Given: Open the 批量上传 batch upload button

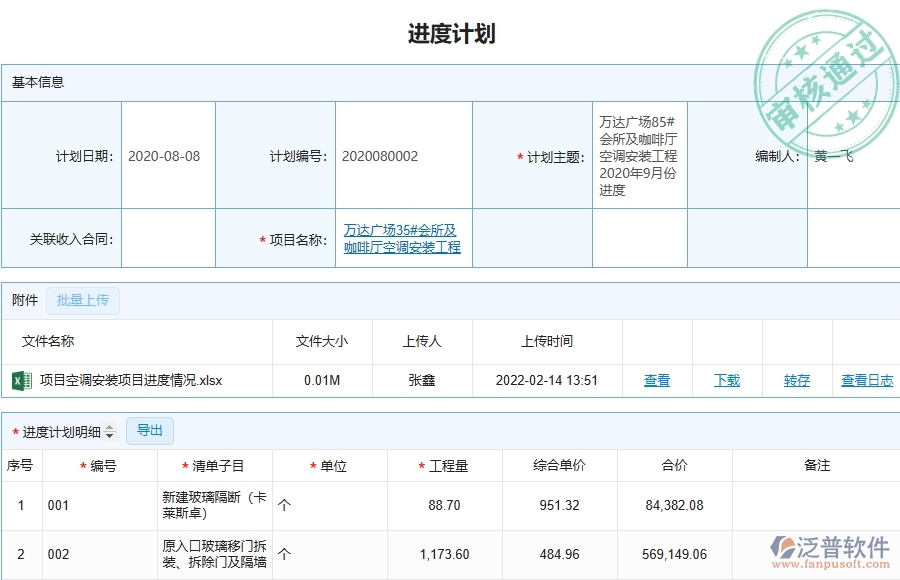Looking at the screenshot, I should pyautogui.click(x=83, y=300).
